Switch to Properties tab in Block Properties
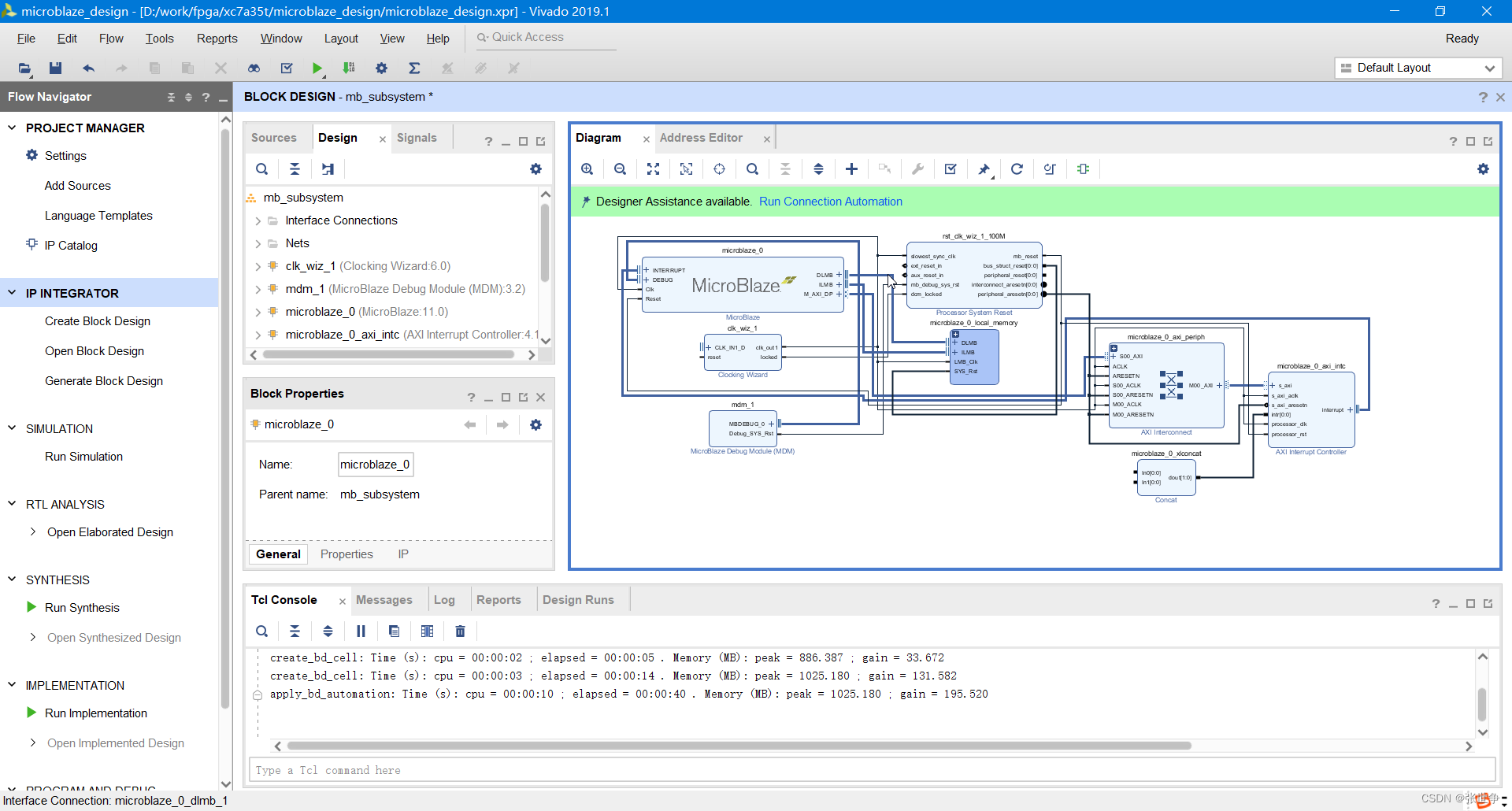This screenshot has width=1512, height=811. pos(346,554)
